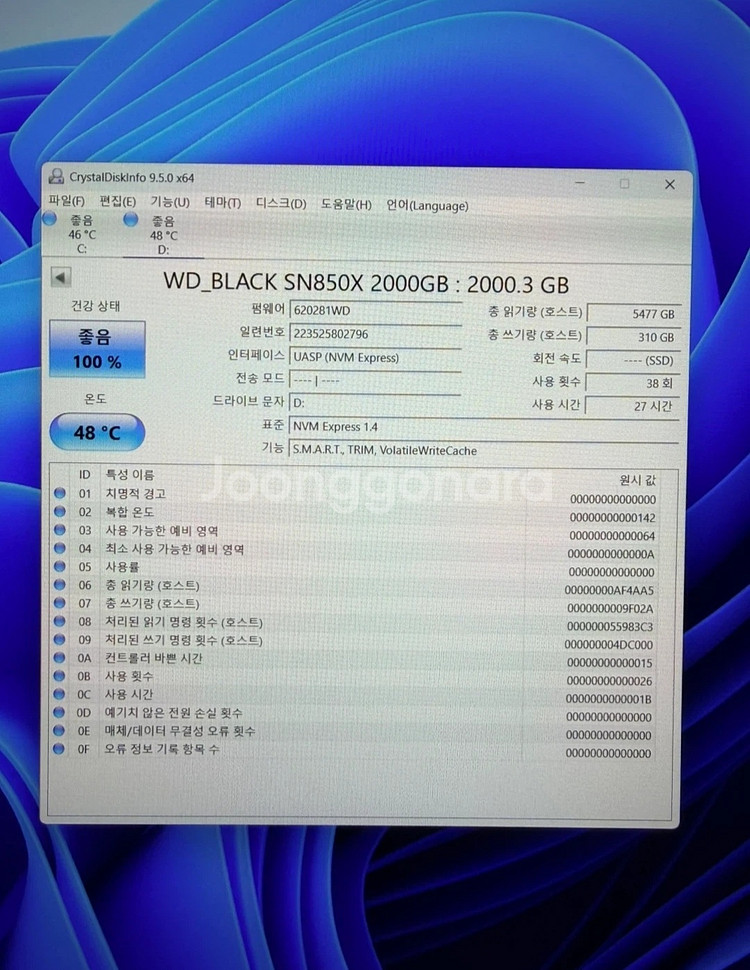Click the status dot of row 0D
750x970 pixels.
59,712
